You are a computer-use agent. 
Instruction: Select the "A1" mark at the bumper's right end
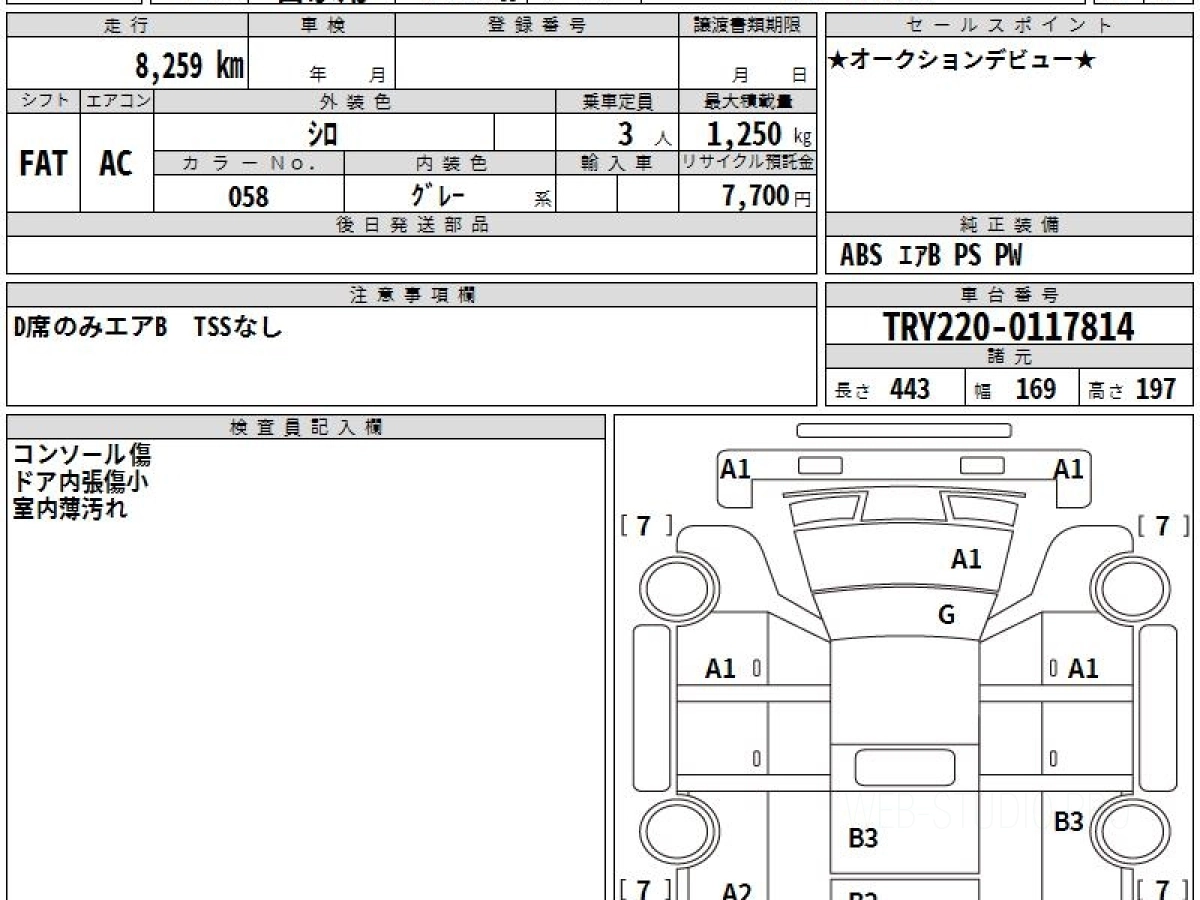click(x=1069, y=467)
